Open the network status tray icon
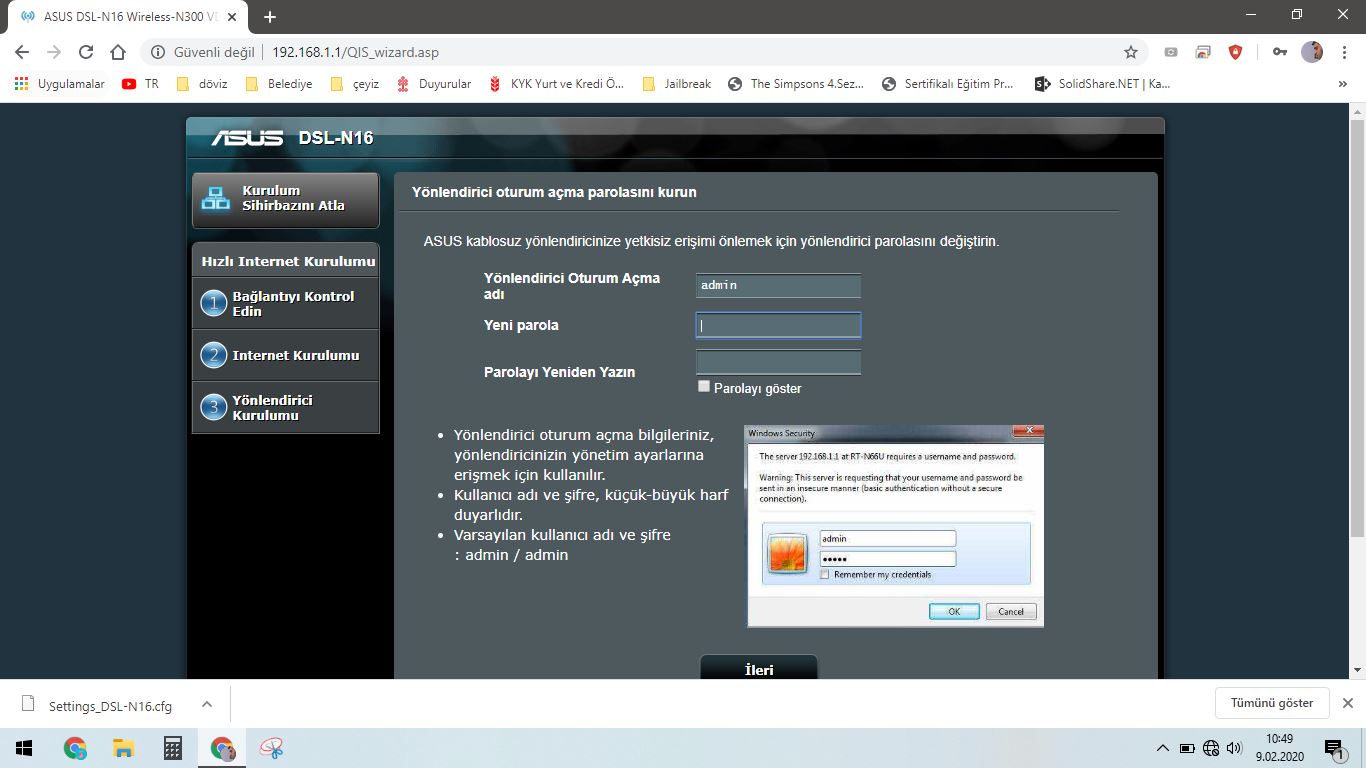This screenshot has height=768, width=1366. pos(1211,748)
